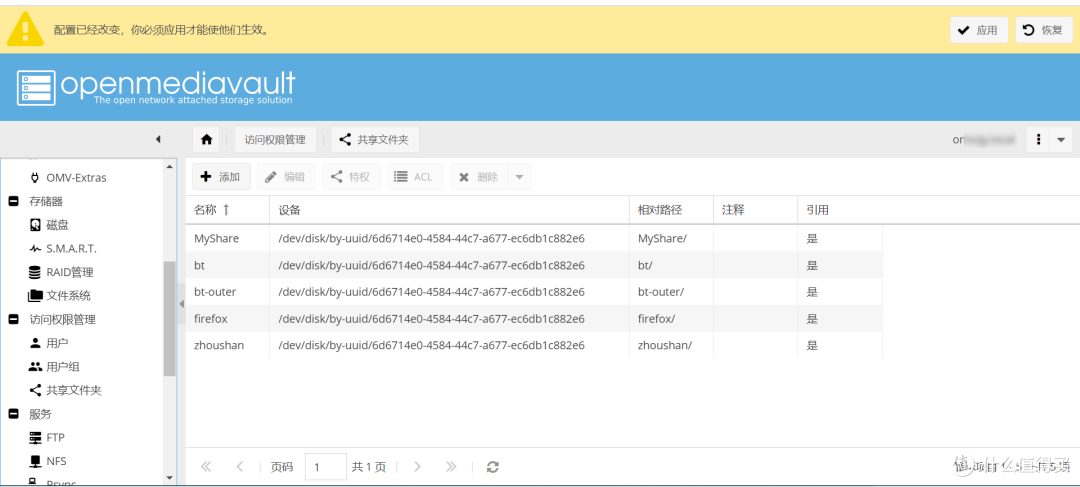This screenshot has width=1080, height=487.
Task: Click the 注释 column header
Action: pos(755,210)
